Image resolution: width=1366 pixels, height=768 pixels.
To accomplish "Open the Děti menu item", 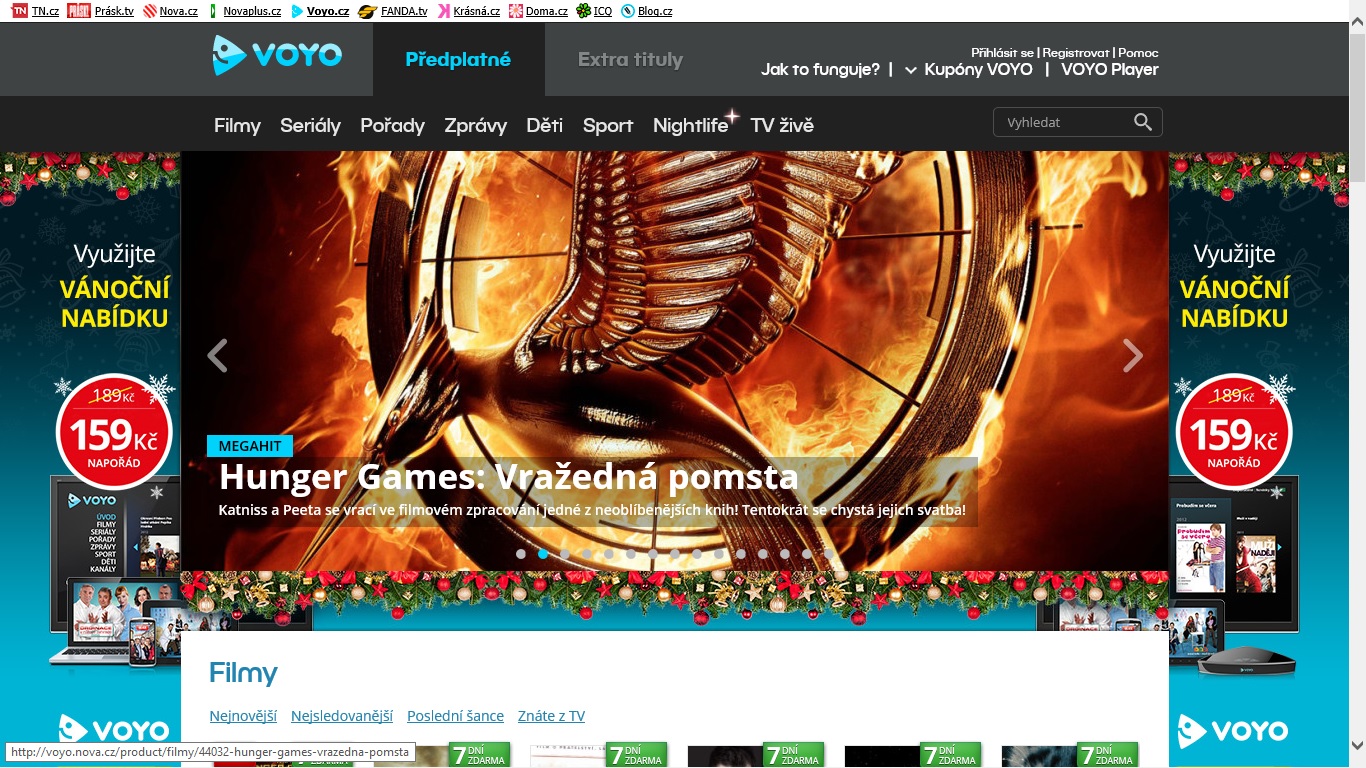I will click(544, 125).
